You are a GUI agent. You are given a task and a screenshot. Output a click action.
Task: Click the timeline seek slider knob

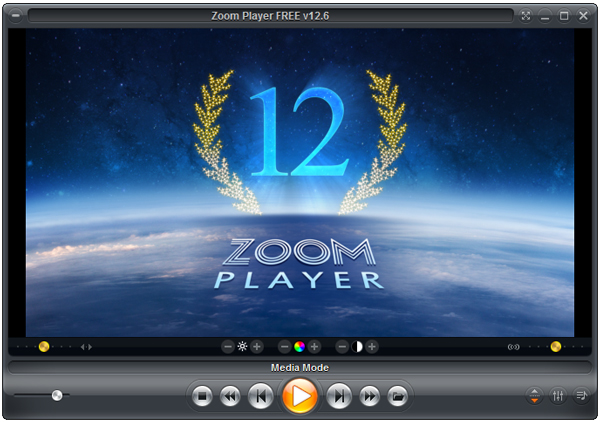(57, 395)
